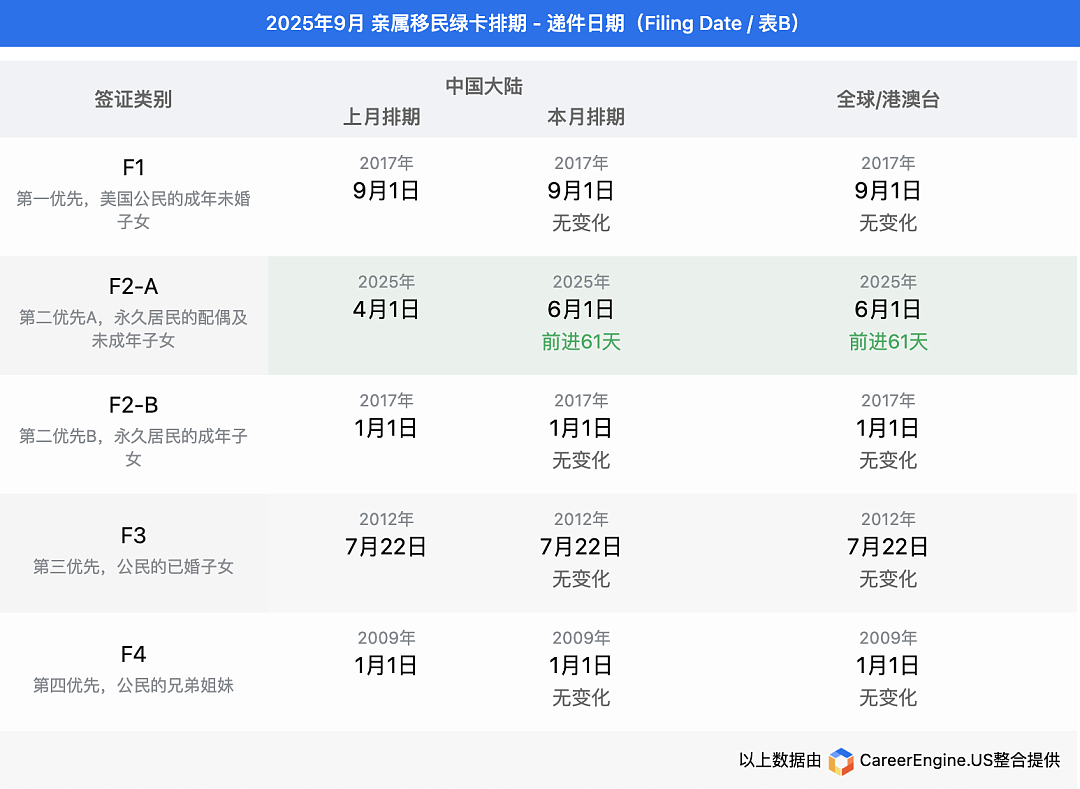
Task: Click 无变化 under F4 全球/港澳台
Action: click(x=888, y=697)
